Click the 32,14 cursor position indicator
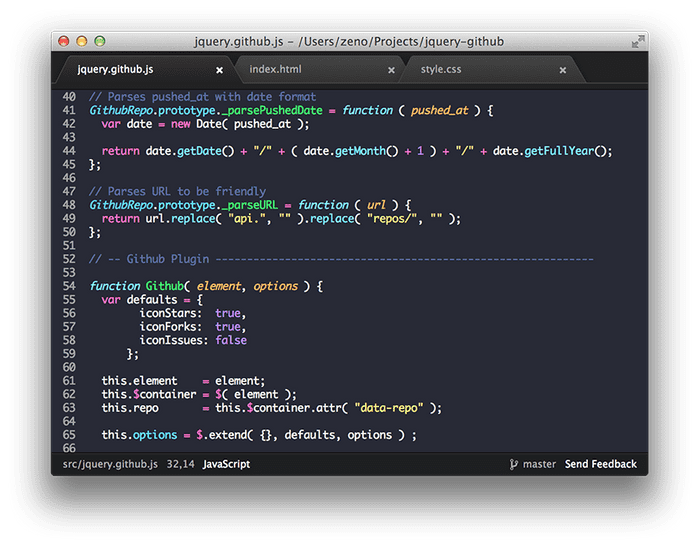Viewport: 700px width, 547px height. (180, 464)
